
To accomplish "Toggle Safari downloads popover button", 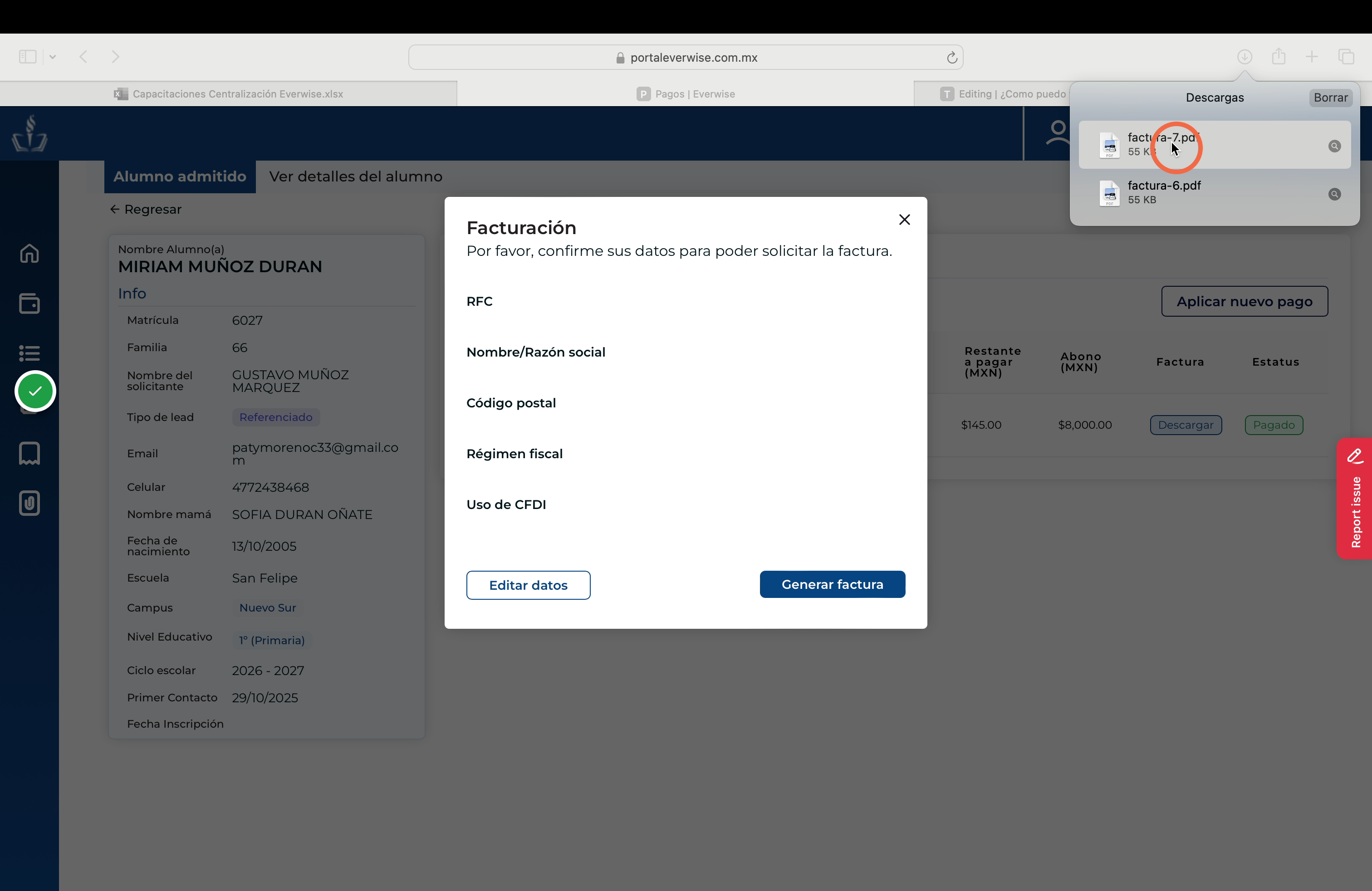I will (x=1245, y=56).
